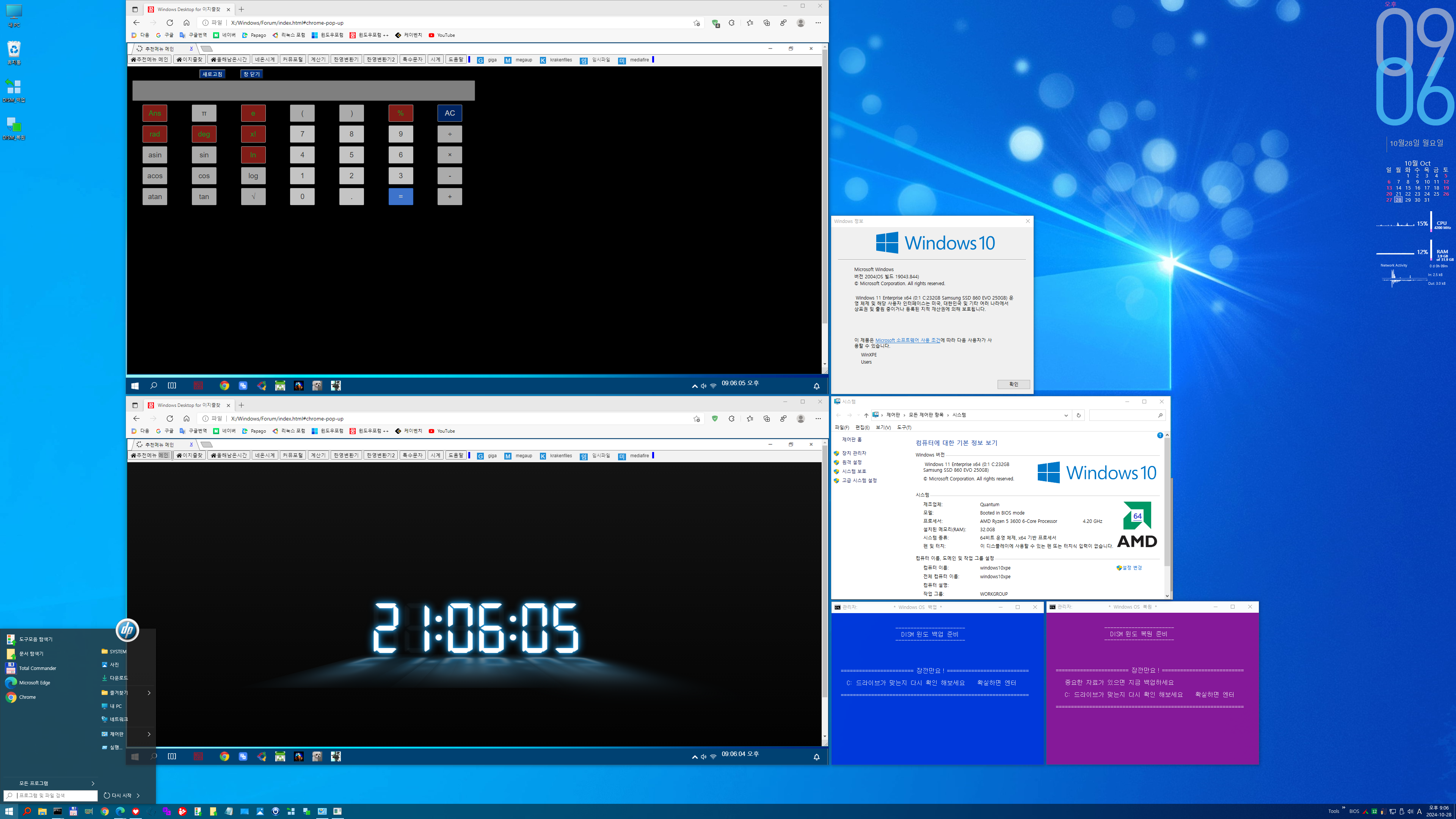
Task: Open Microsoft 소프트웨어 사용 조건 link
Action: coord(908,340)
